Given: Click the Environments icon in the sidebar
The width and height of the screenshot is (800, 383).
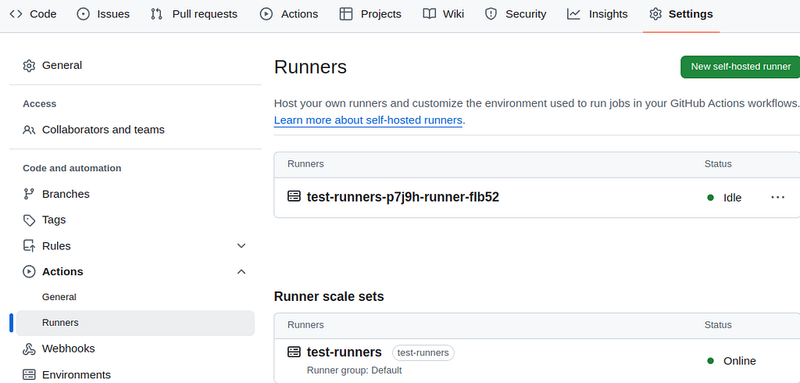Looking at the screenshot, I should click(29, 375).
